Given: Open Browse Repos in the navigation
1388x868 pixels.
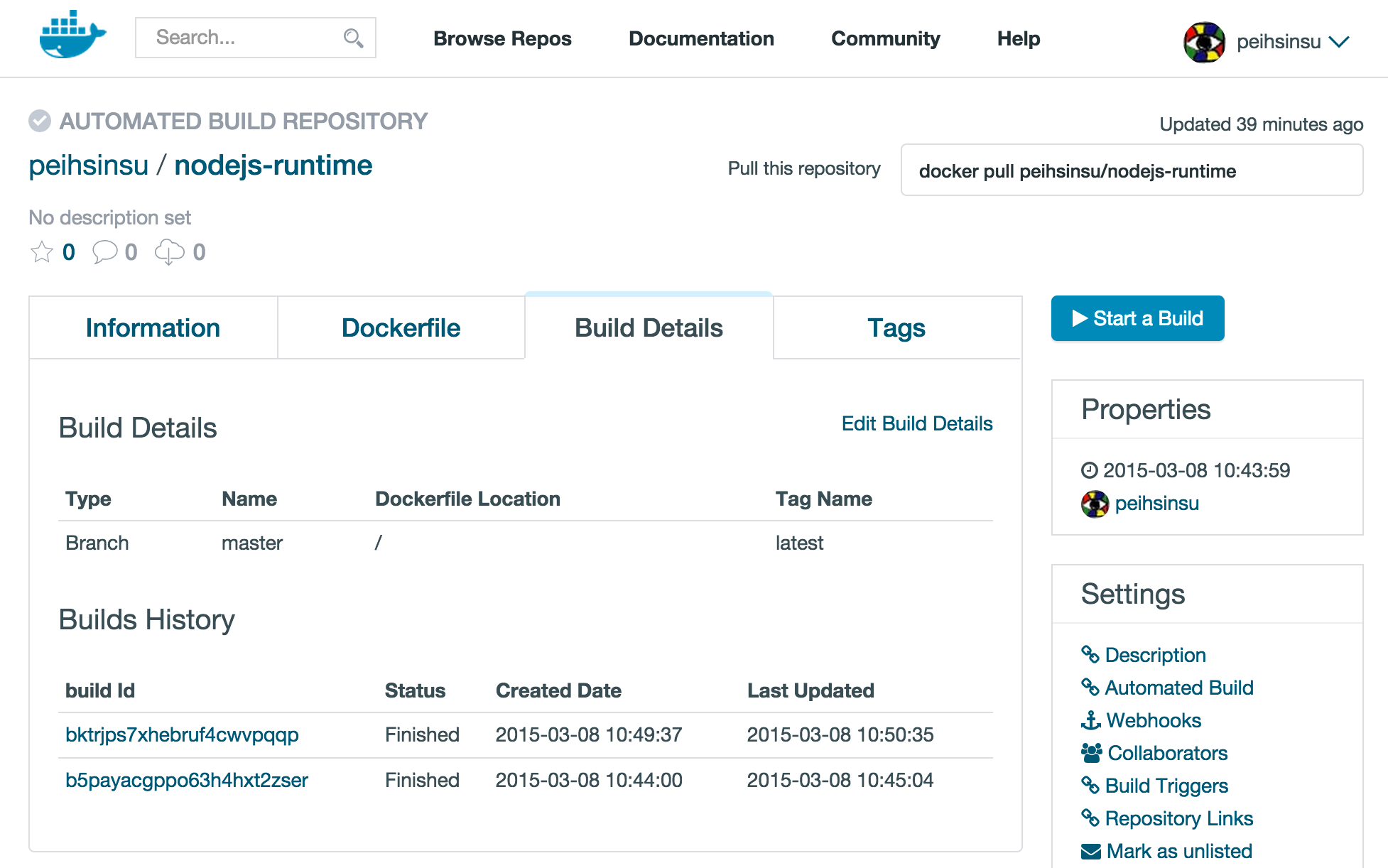Looking at the screenshot, I should pyautogui.click(x=502, y=39).
